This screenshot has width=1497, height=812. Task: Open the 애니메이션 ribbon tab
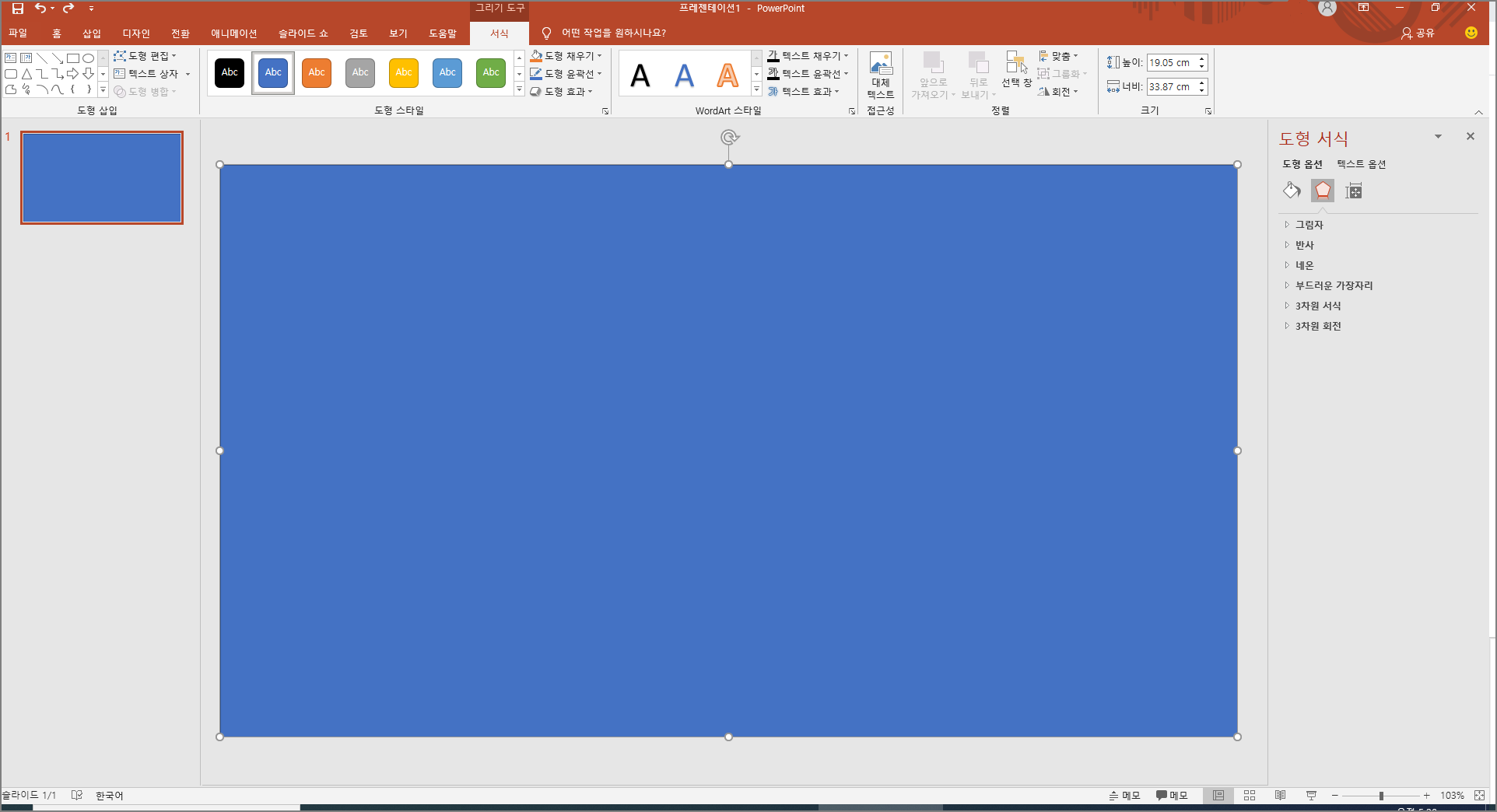tap(233, 33)
